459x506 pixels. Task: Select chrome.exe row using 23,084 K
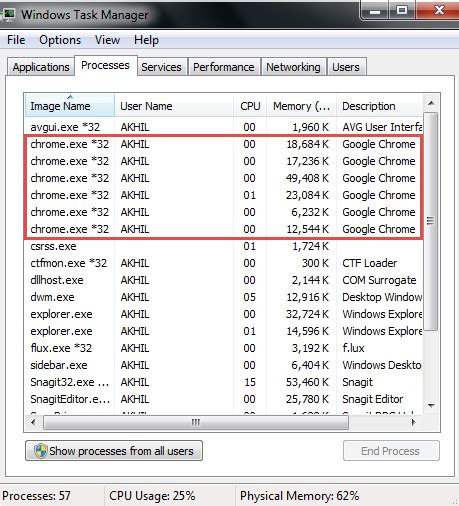pyautogui.click(x=223, y=195)
